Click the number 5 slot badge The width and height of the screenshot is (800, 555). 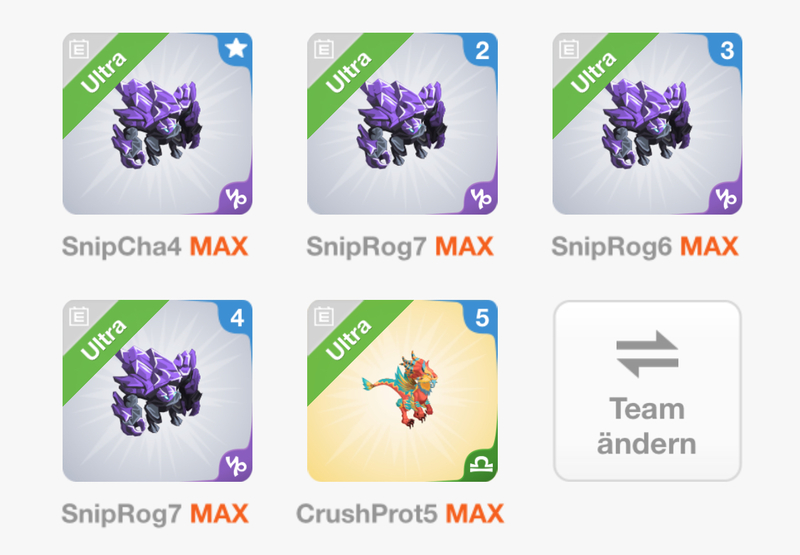(x=482, y=318)
